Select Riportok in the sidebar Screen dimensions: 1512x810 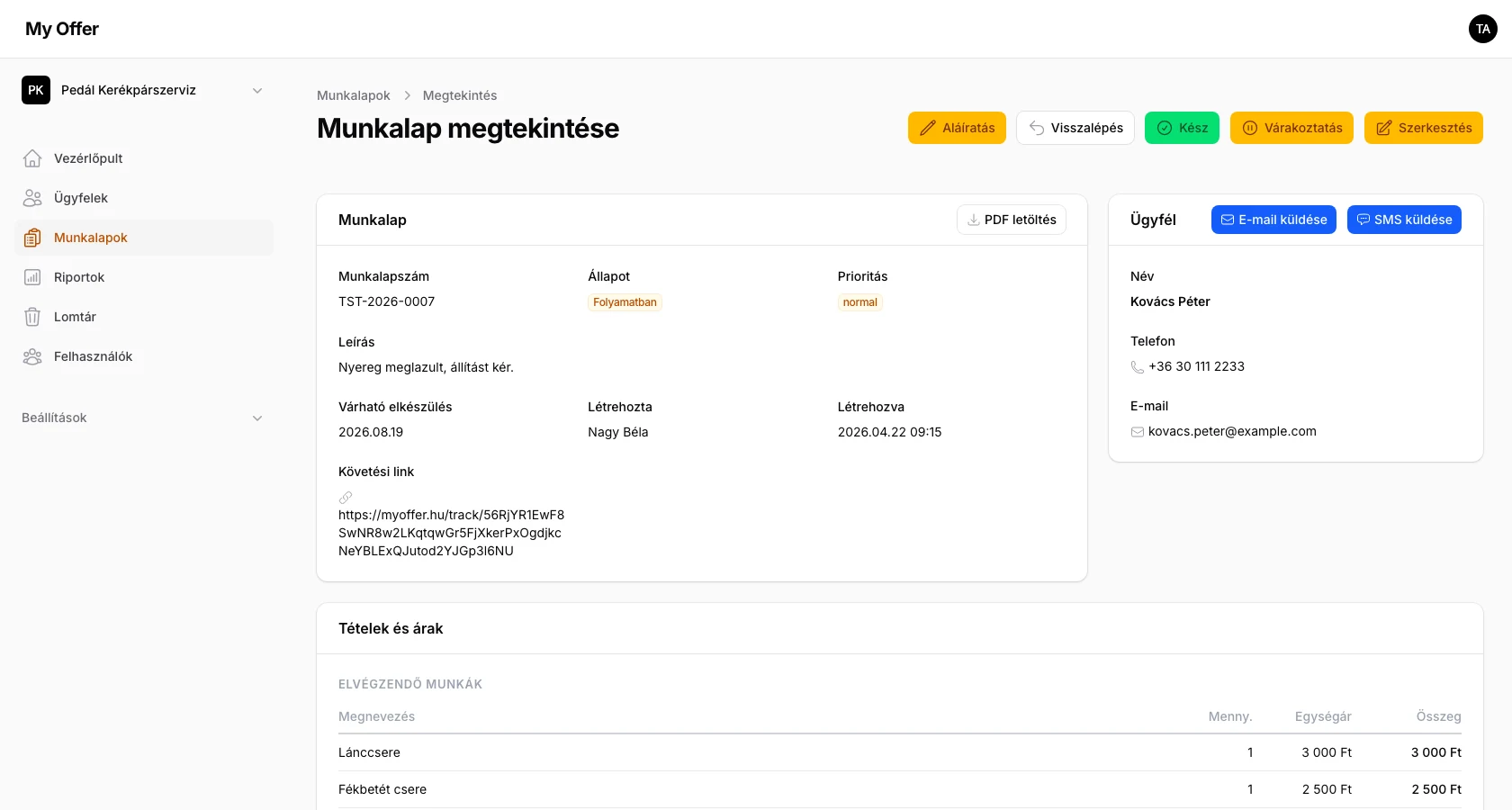pos(144,277)
